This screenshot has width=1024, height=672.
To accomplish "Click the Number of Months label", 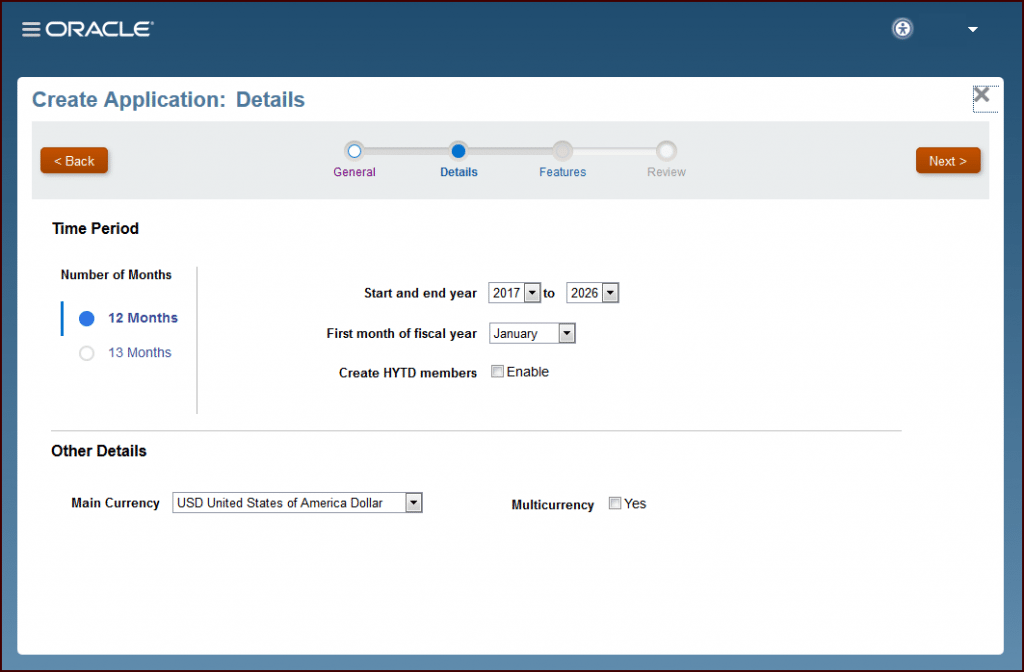I will [116, 275].
